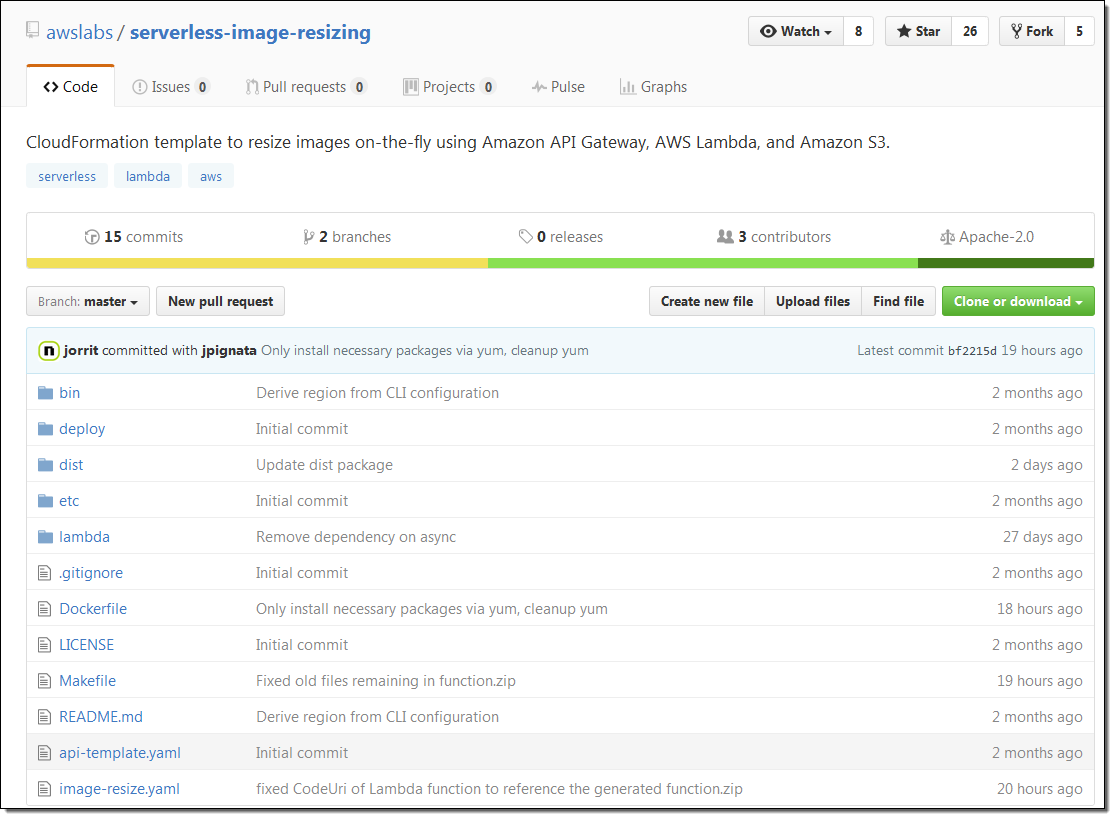Viewport: 1115px width, 819px height.
Task: Open jpignata user link in commit bar
Action: point(229,350)
